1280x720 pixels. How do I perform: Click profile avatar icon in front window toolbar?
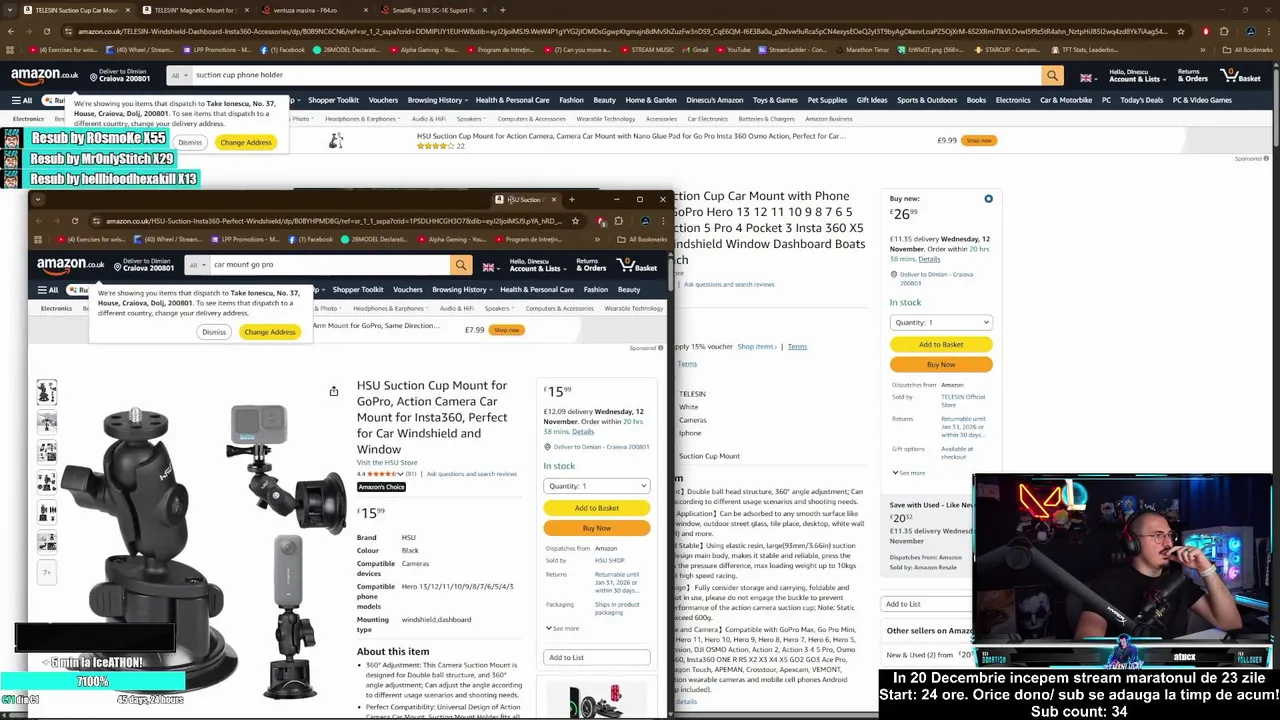point(645,221)
